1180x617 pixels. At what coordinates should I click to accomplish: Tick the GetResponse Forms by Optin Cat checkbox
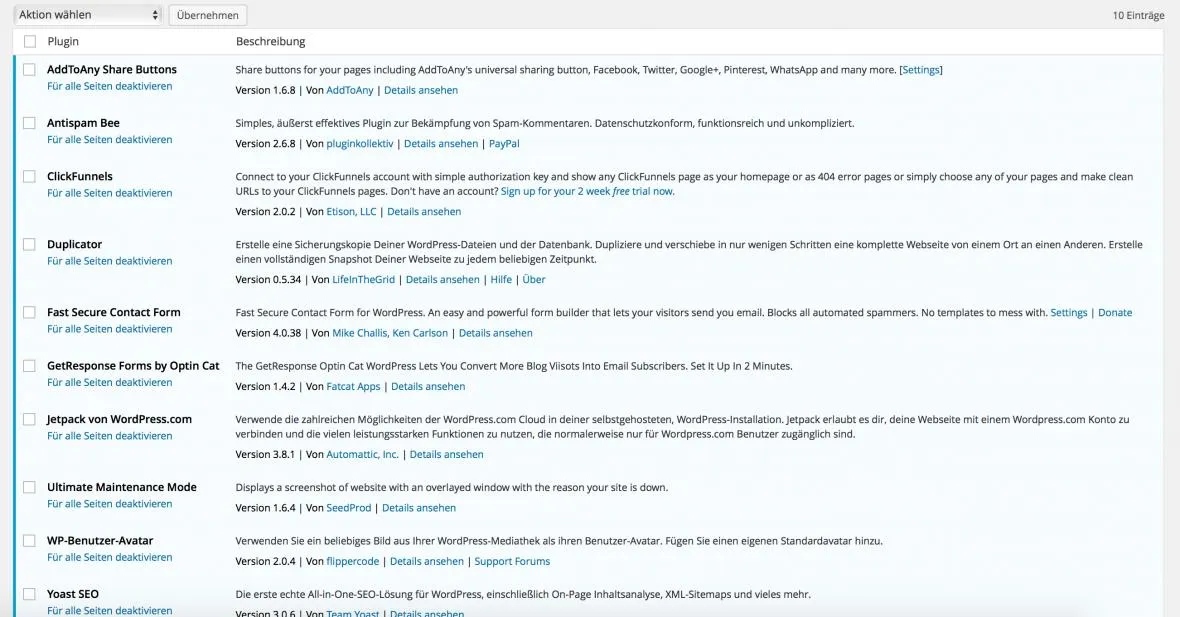(29, 366)
